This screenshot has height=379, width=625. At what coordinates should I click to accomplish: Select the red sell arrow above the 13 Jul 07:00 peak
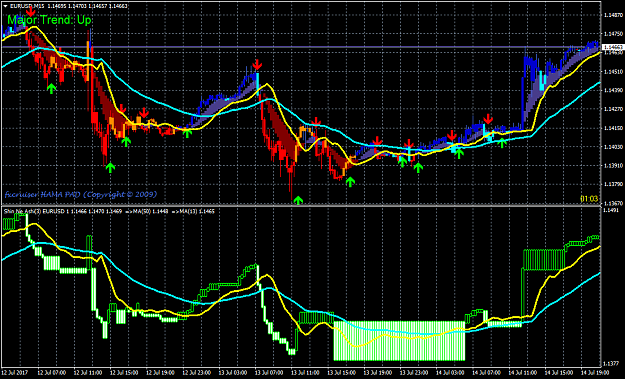[257, 65]
